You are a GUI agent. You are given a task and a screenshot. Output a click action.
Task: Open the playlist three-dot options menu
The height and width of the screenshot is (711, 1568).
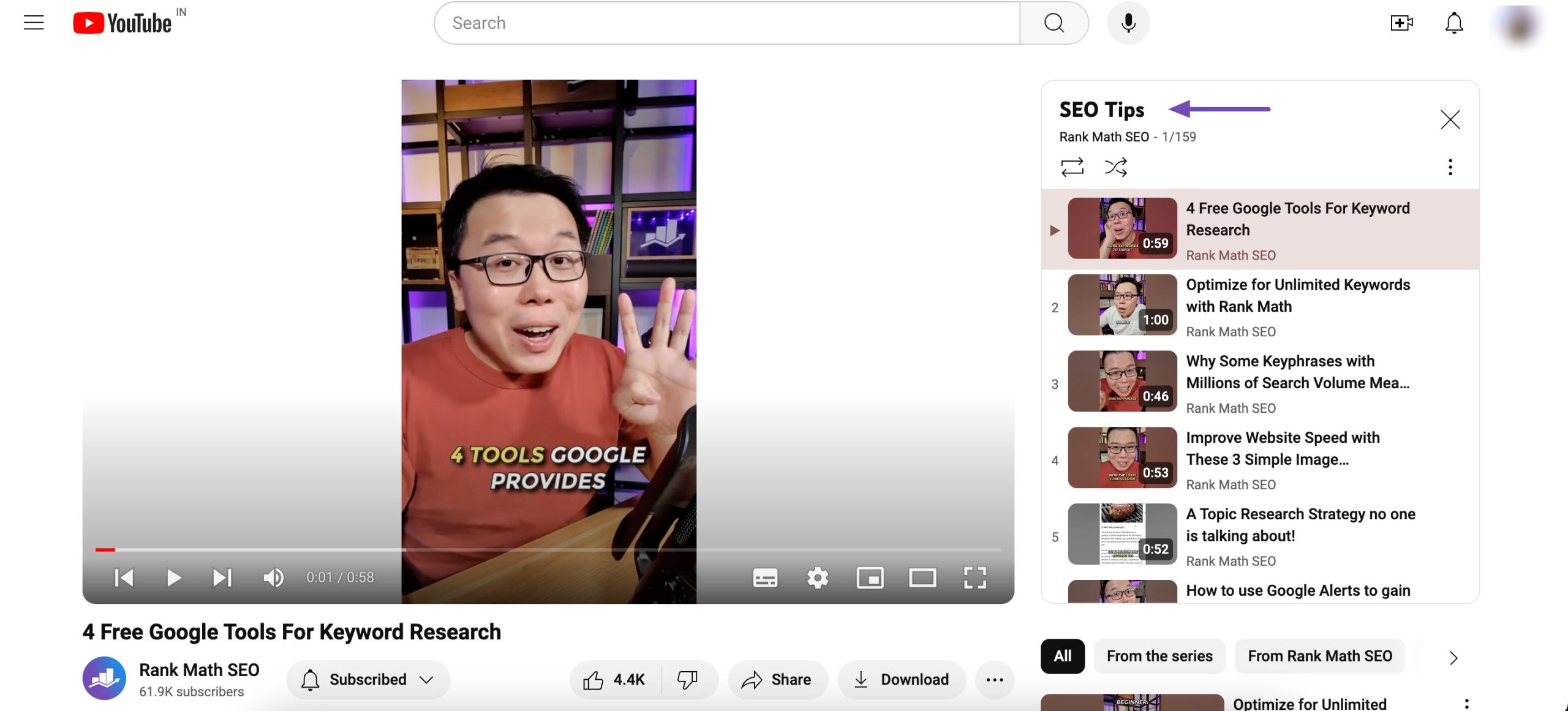point(1450,167)
